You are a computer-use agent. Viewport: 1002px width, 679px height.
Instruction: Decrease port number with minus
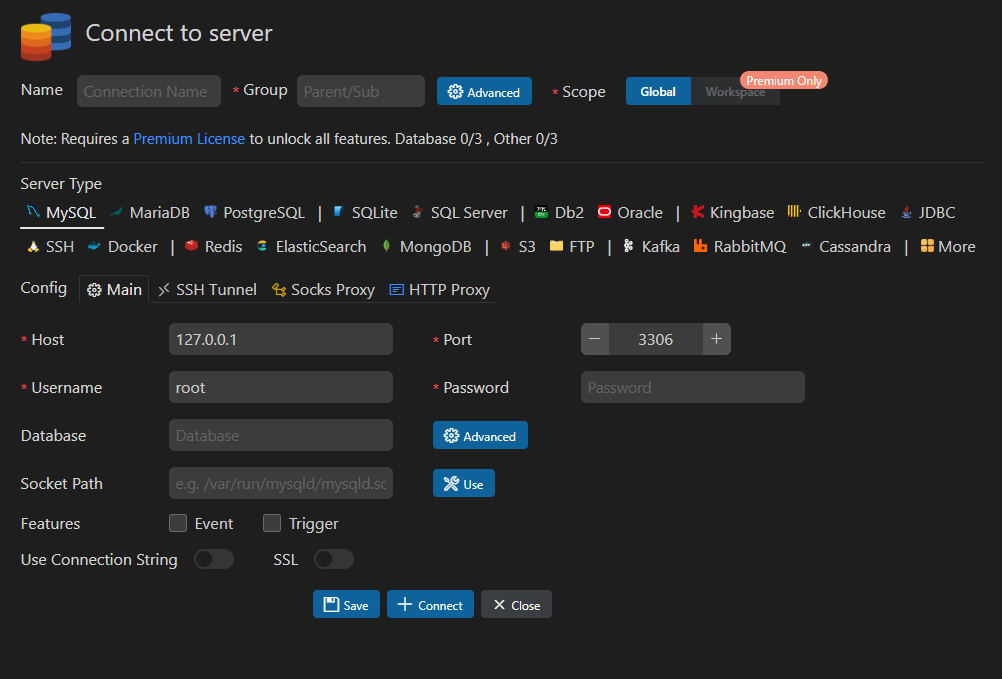point(595,339)
